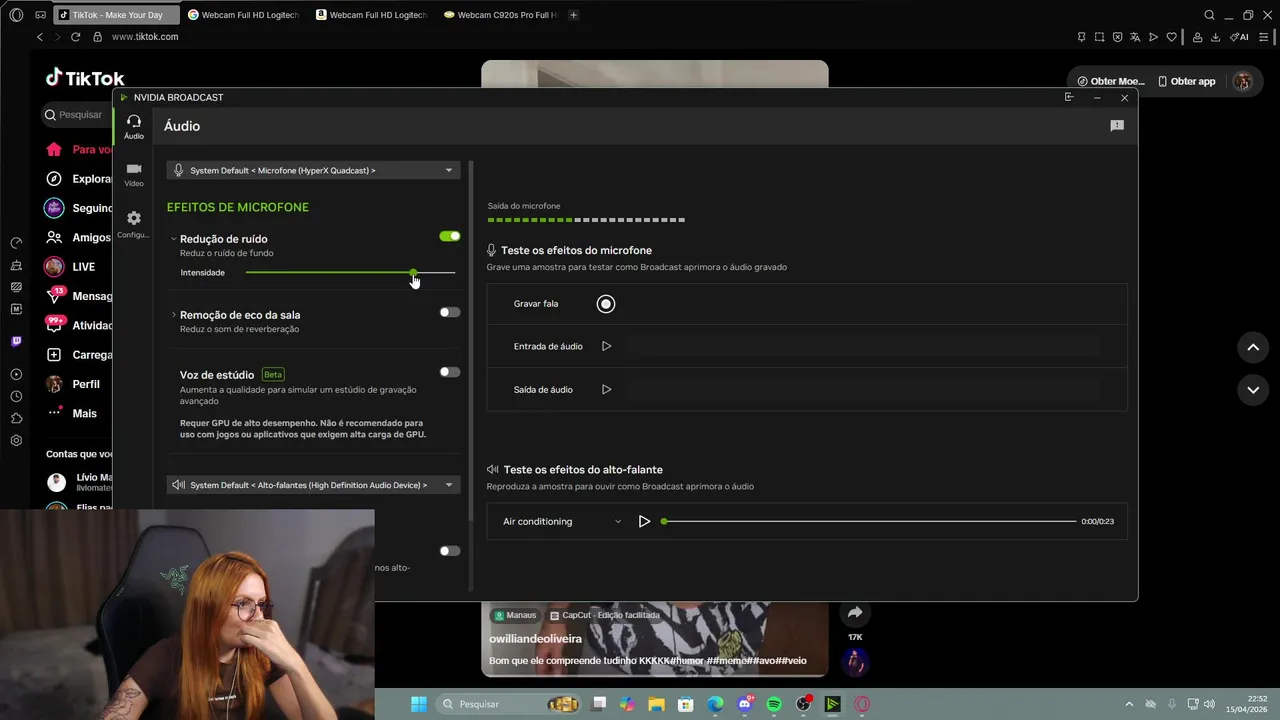1280x720 pixels.
Task: Click the Intensidade slider handle
Action: [x=413, y=272]
